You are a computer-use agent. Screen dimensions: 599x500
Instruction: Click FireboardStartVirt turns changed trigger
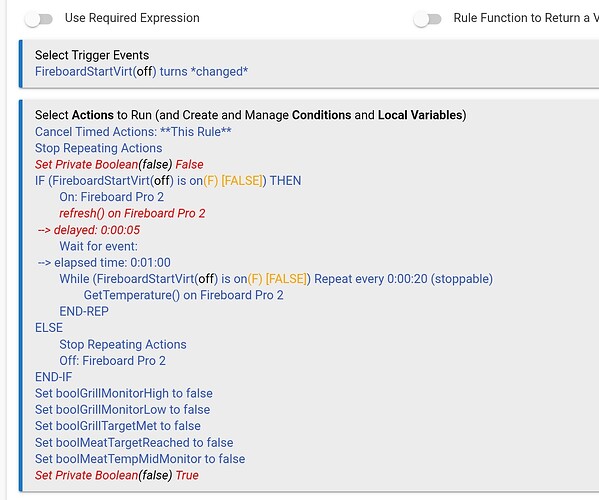click(x=141, y=71)
